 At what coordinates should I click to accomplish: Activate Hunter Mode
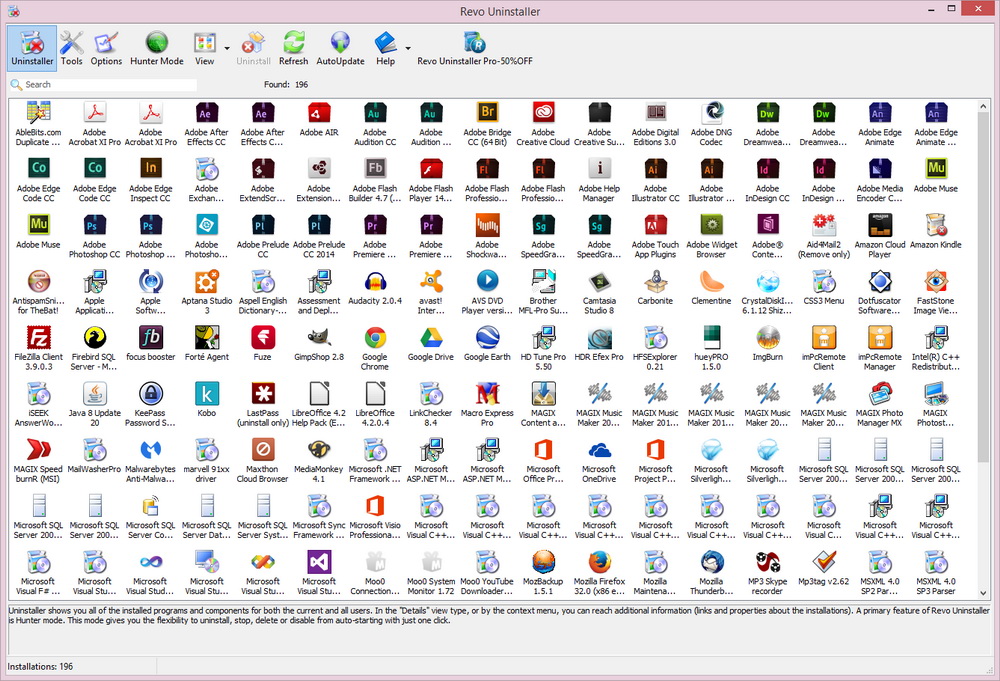[157, 48]
